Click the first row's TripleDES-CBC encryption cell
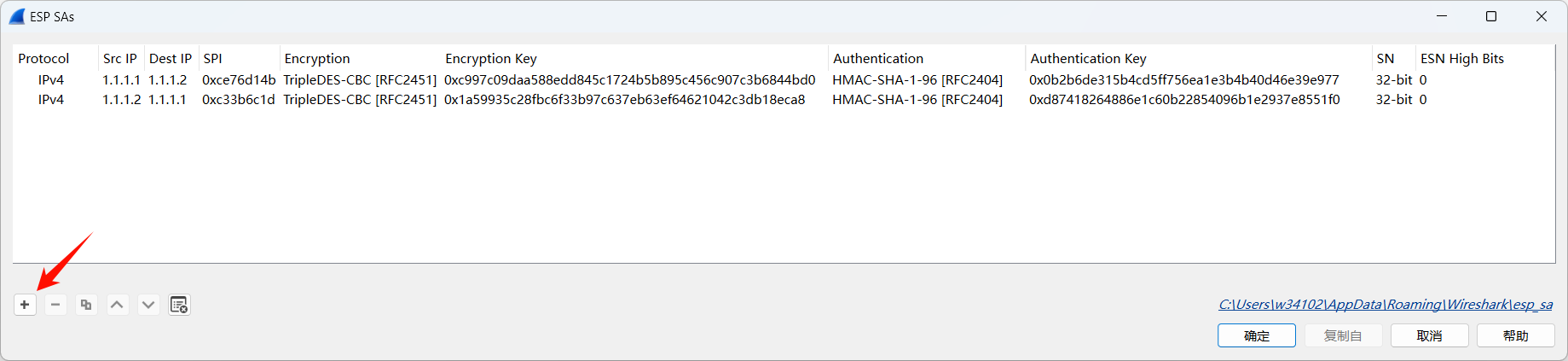Screen dimensions: 1568x361 360,79
